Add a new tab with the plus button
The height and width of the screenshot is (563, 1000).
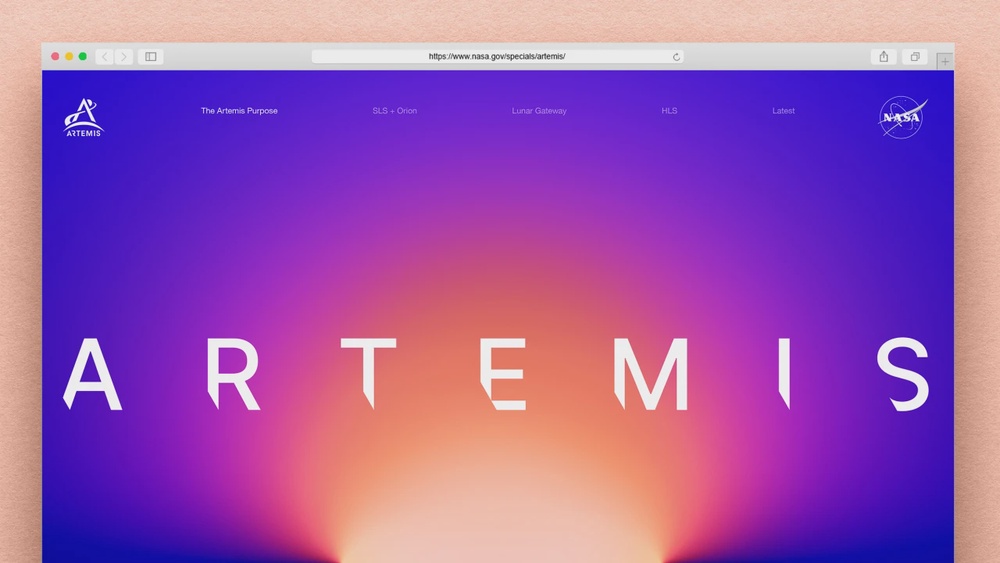[944, 62]
